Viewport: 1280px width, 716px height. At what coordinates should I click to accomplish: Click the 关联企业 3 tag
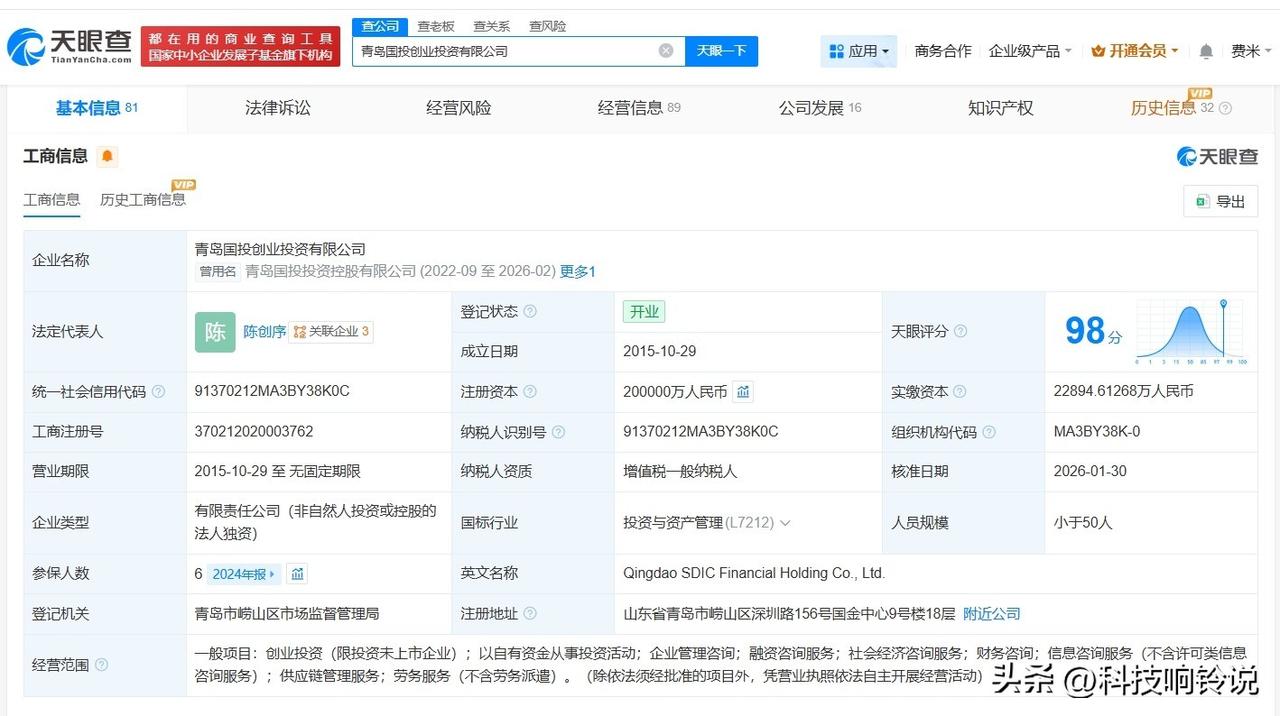point(331,331)
